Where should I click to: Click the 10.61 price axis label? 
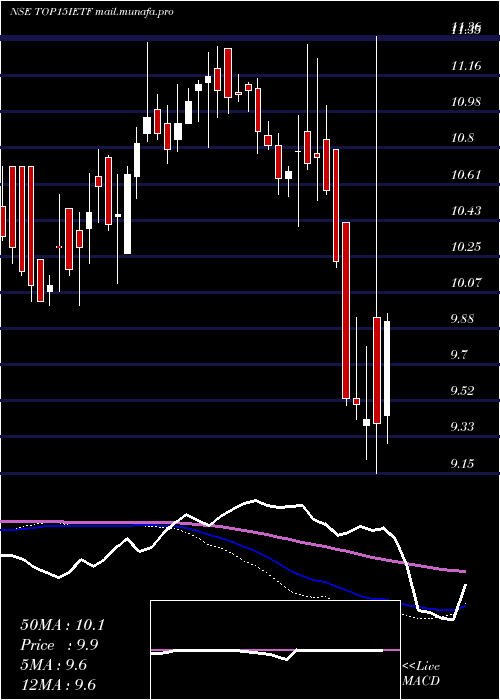466,175
